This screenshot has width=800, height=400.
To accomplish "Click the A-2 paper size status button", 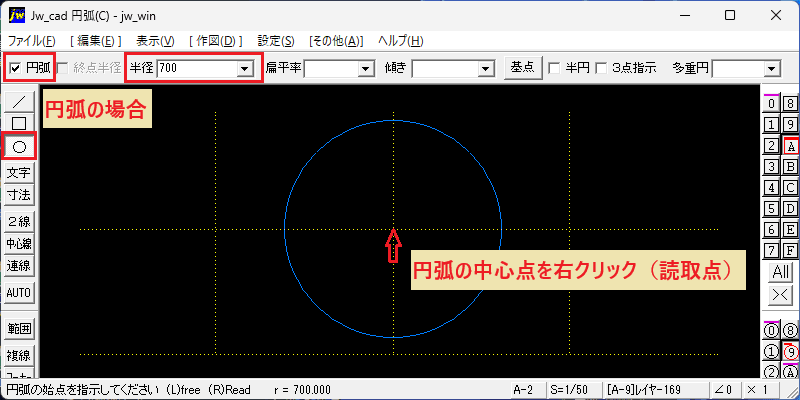I will coord(527,390).
